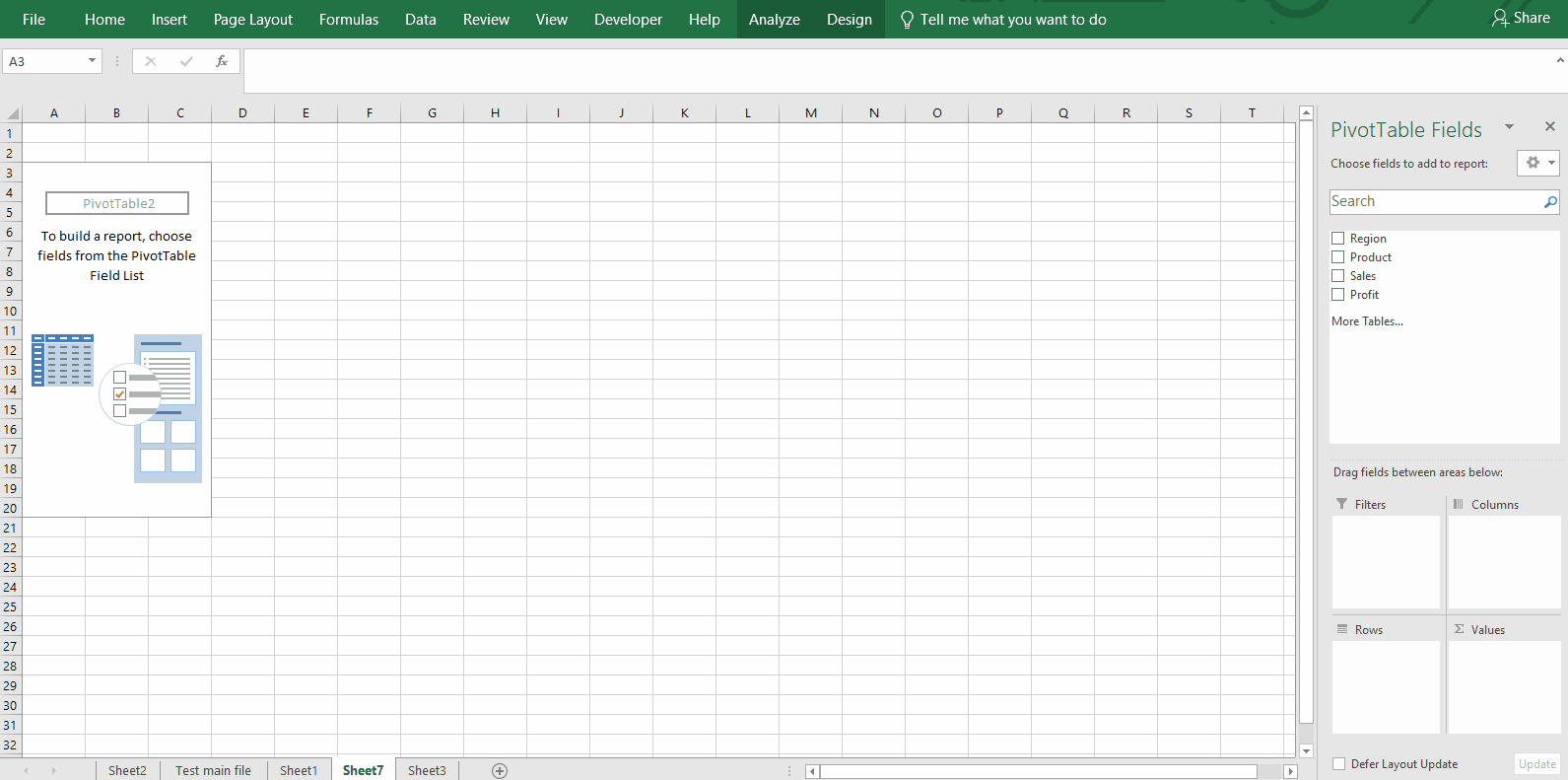
Task: Open the Analyze ribbon tab
Action: click(774, 20)
